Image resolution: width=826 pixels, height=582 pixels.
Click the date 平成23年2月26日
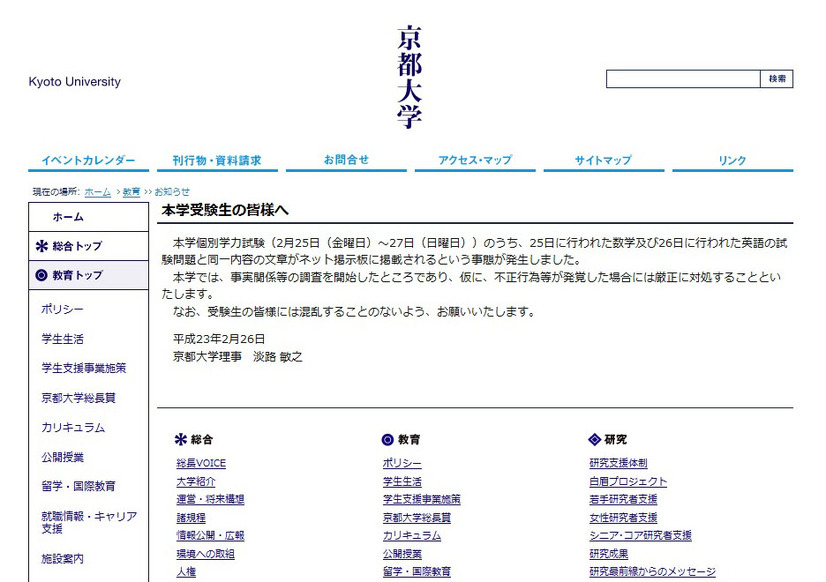[219, 339]
